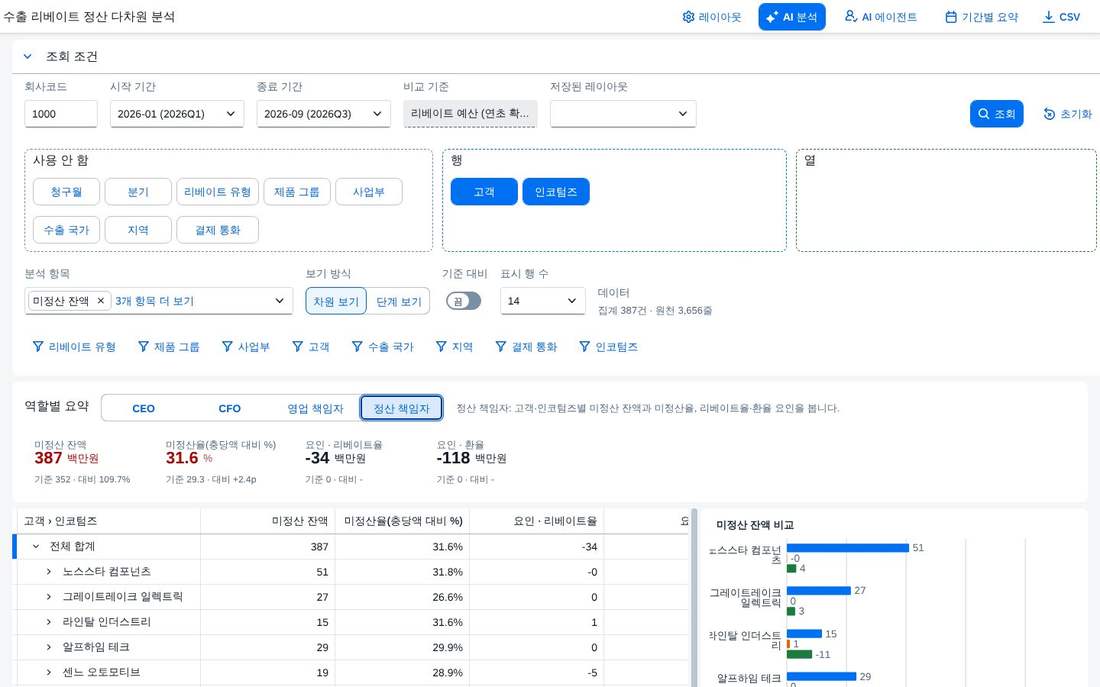Filter by 인코텀즈 funnel icon

pos(584,346)
